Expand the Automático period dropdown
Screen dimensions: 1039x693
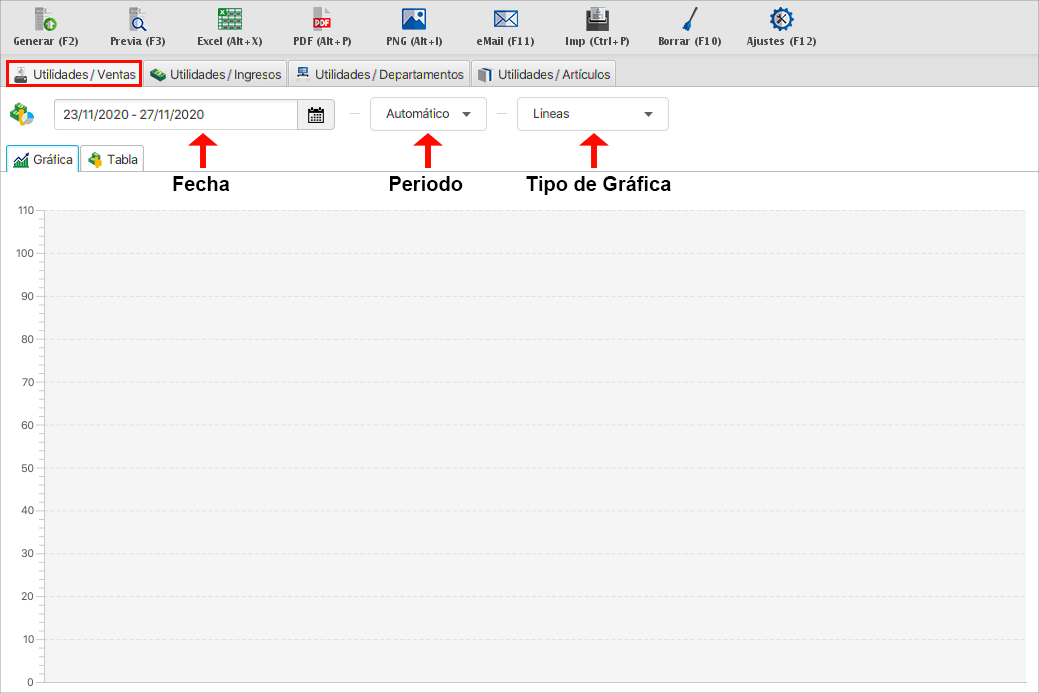tap(428, 114)
